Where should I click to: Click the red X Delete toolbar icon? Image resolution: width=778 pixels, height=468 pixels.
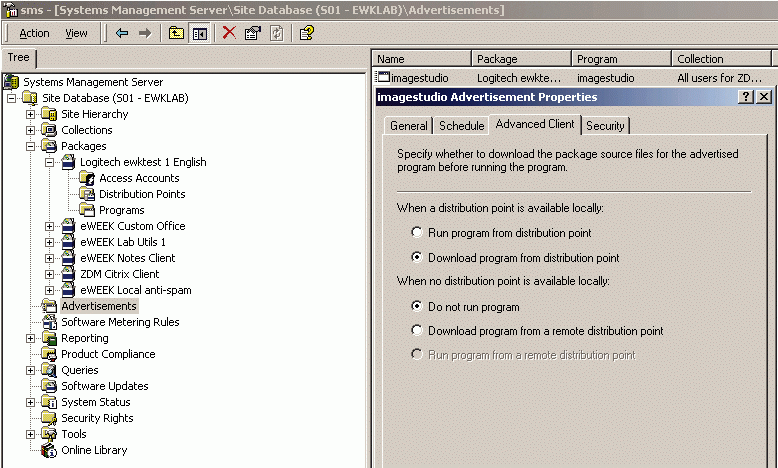(x=229, y=33)
